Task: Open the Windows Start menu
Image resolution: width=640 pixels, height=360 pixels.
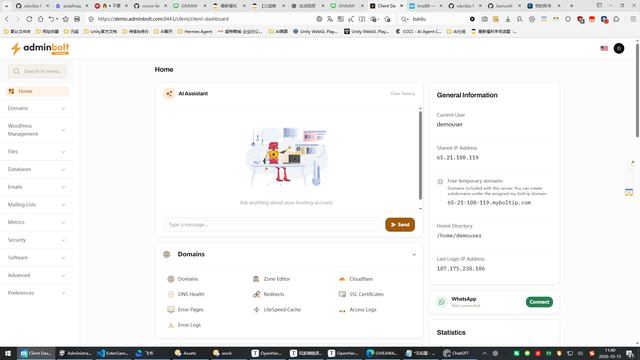Action: pyautogui.click(x=8, y=353)
